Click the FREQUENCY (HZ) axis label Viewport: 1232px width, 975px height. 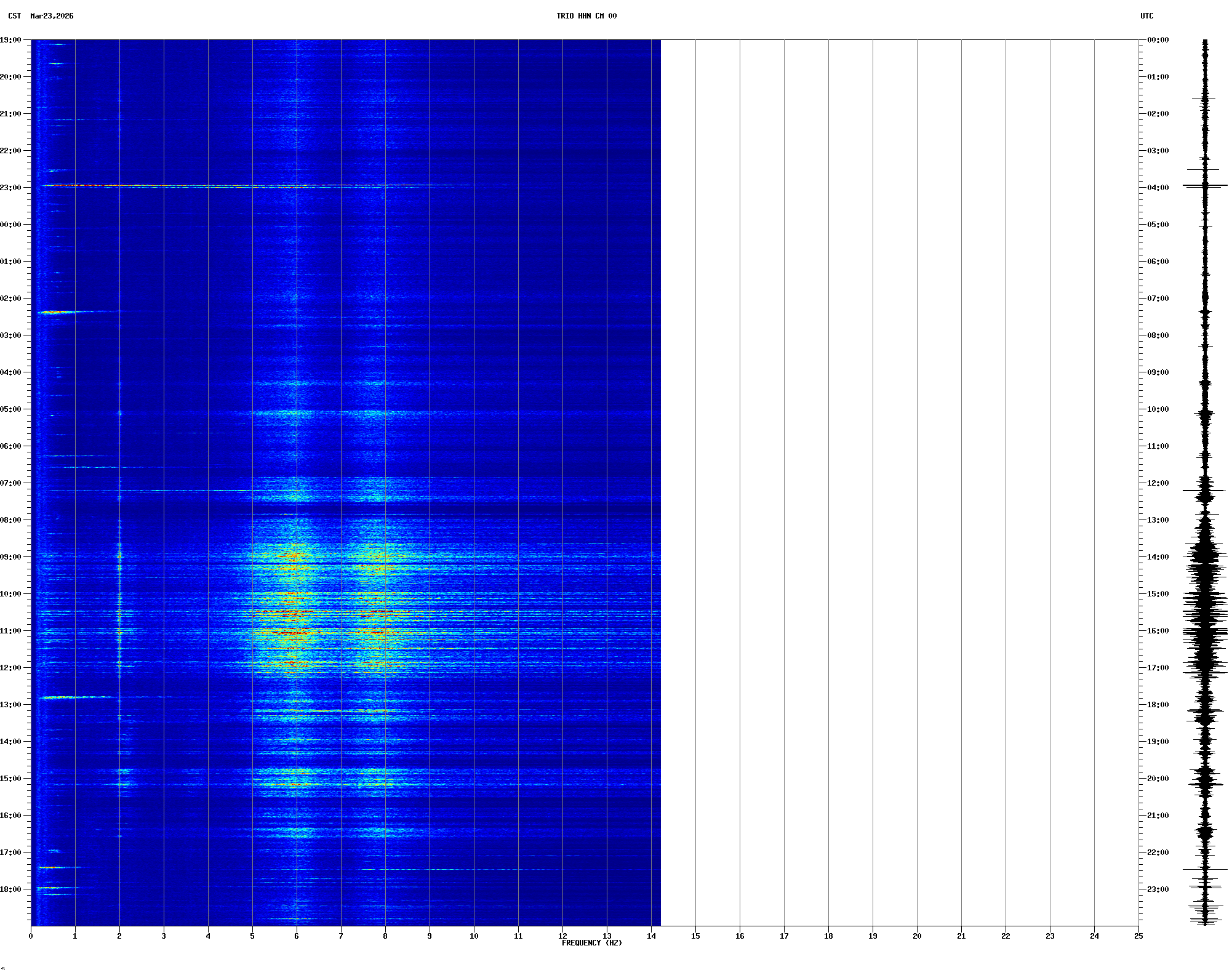coord(591,943)
